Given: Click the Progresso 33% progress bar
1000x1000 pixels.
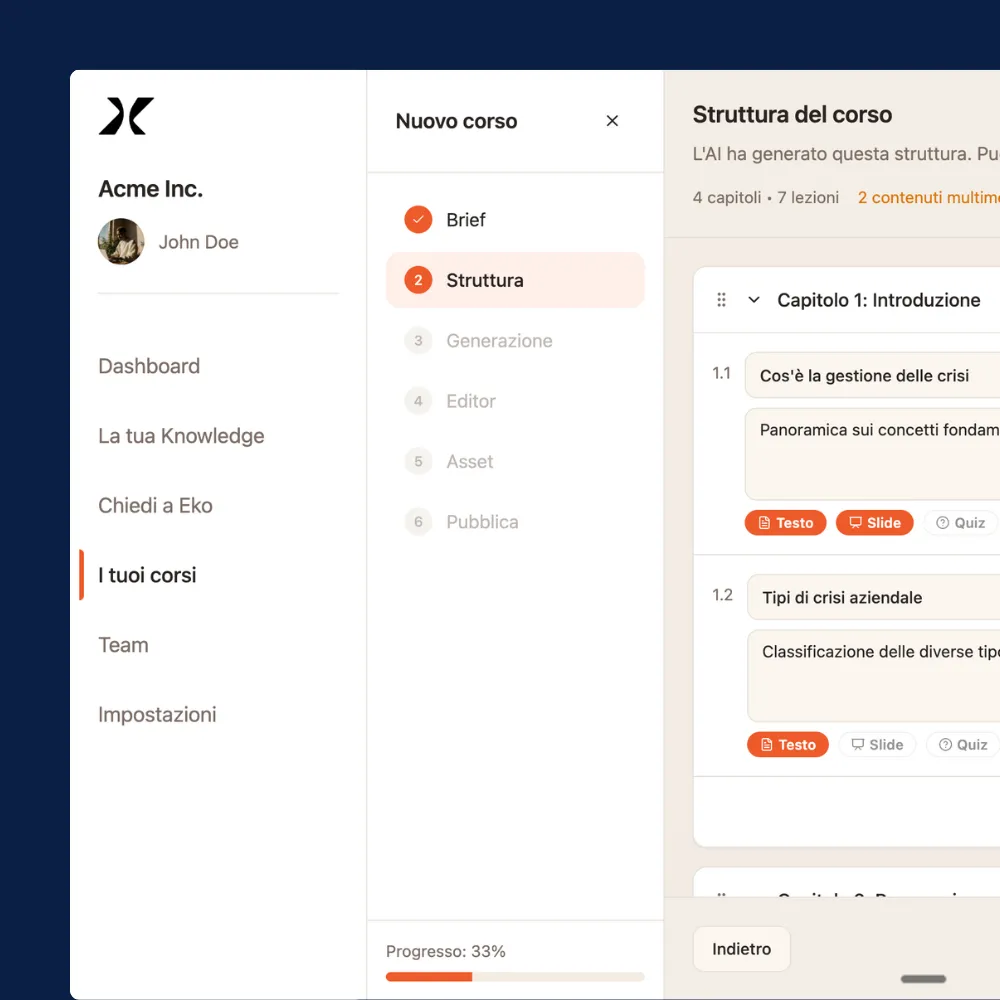Looking at the screenshot, I should coord(514,976).
